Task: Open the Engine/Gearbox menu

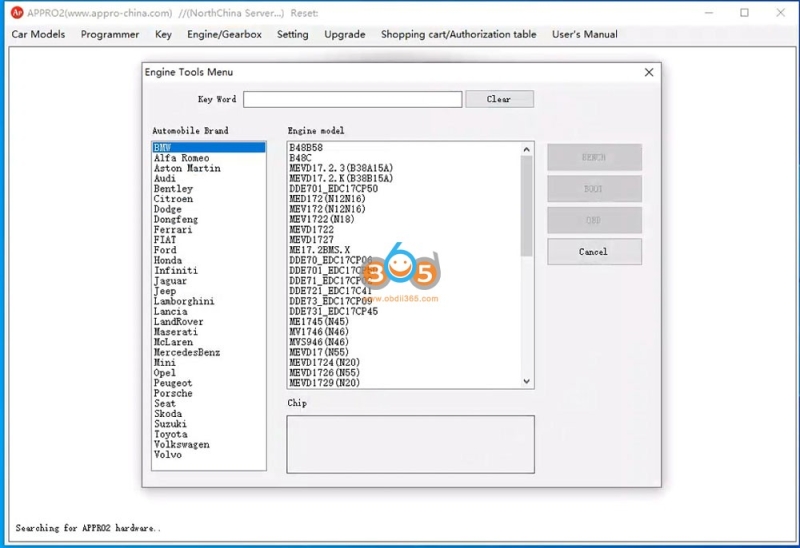Action: click(x=224, y=34)
